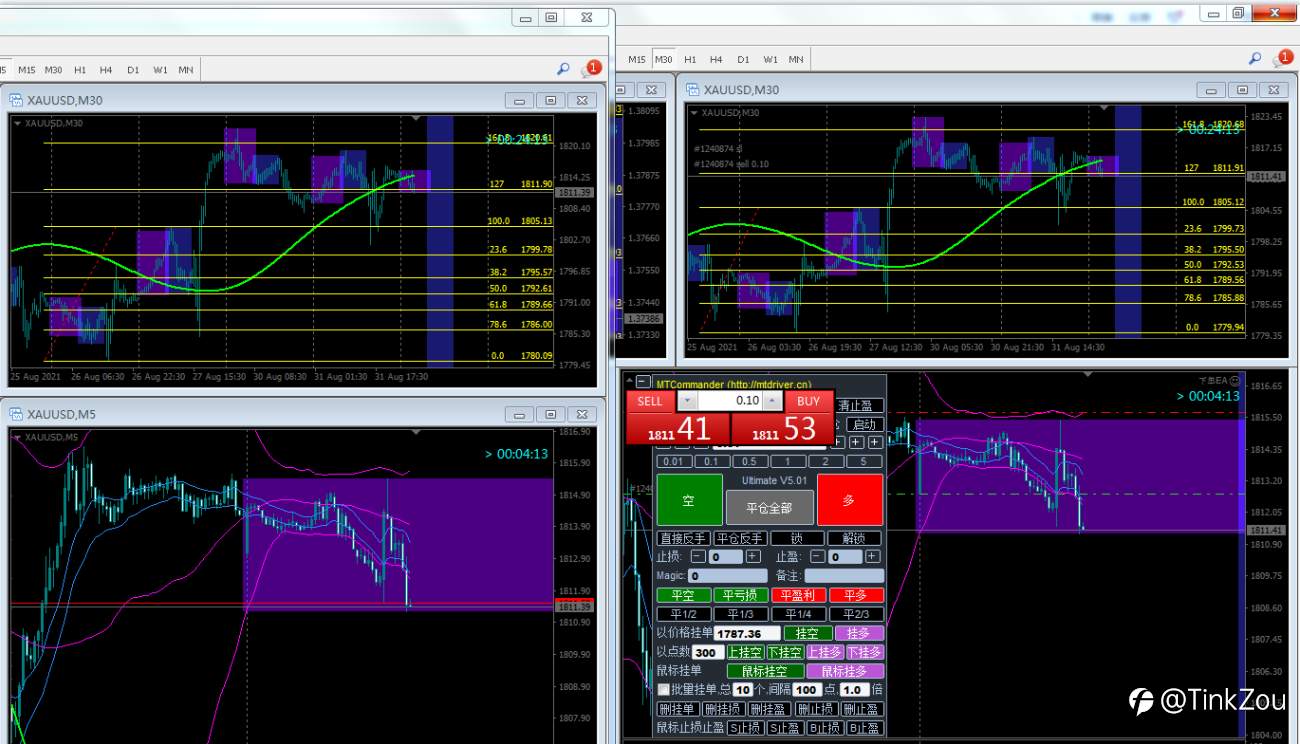
Task: Click 删挂单 delete pending orders button
Action: pos(677,709)
